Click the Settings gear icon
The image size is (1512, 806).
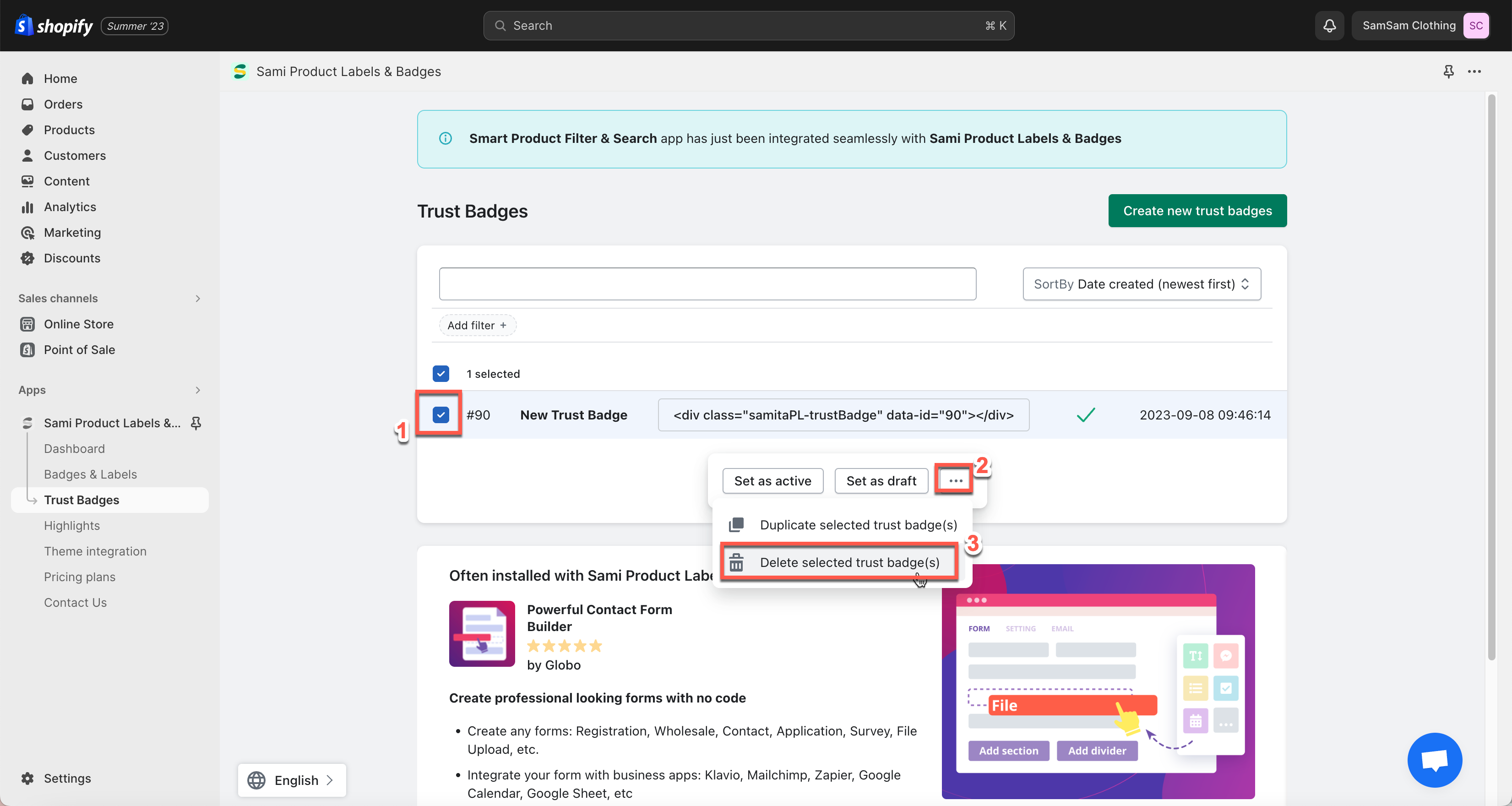[27, 779]
